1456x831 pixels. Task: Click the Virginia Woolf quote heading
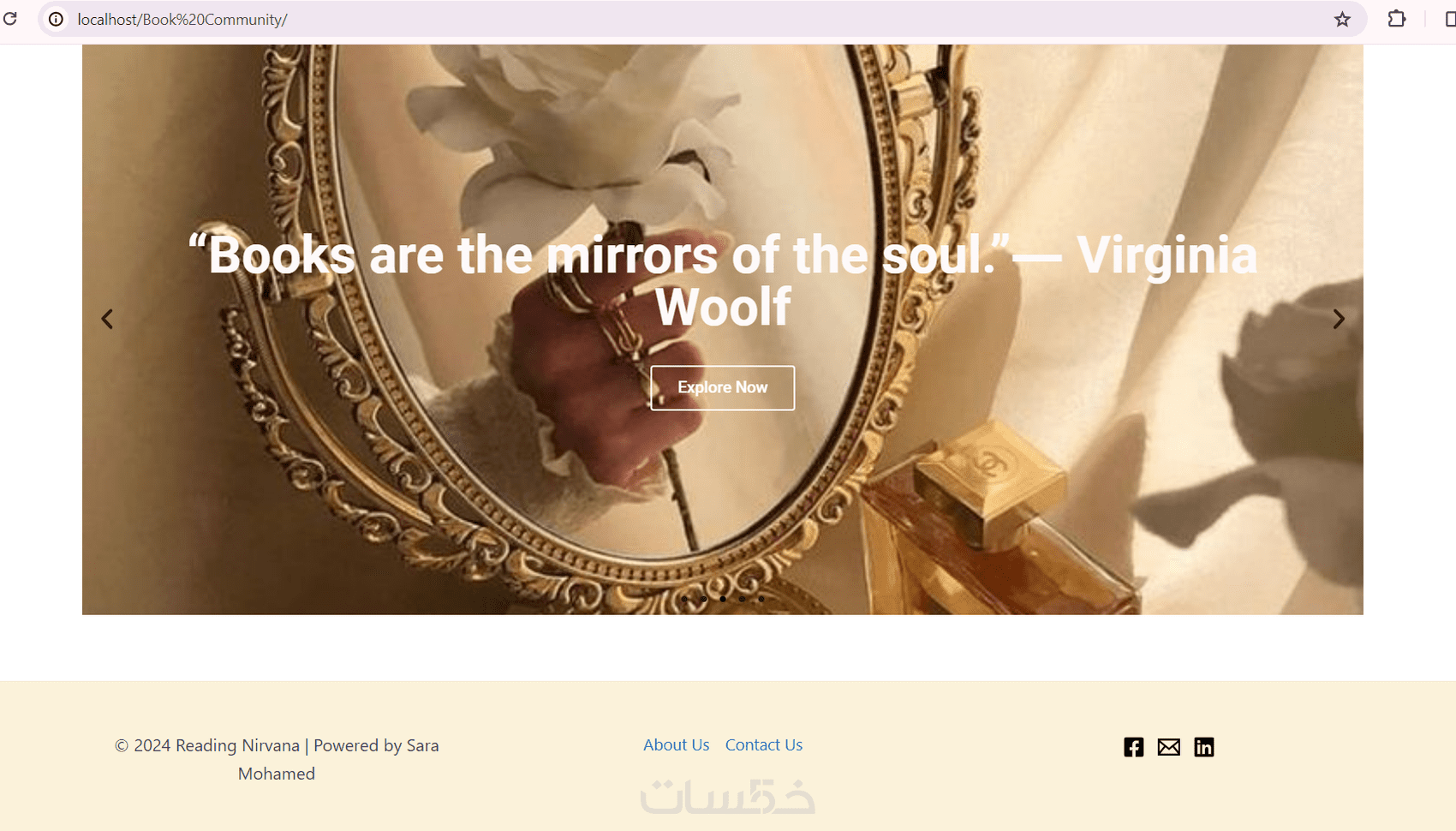click(x=723, y=280)
